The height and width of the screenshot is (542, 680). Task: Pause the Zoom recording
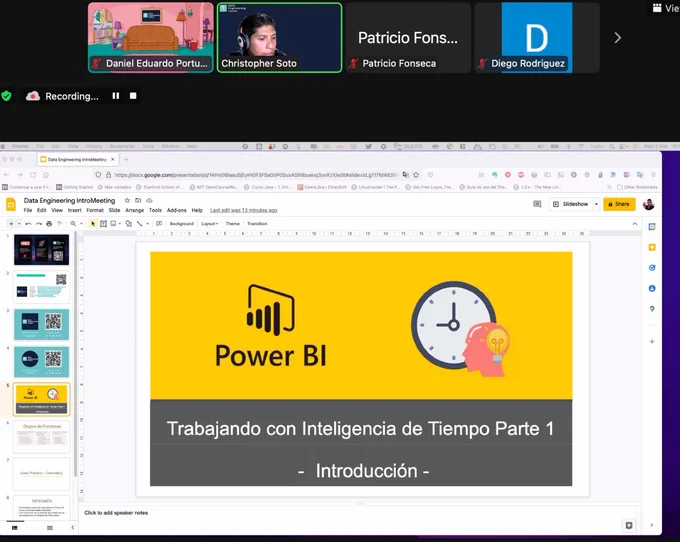(x=115, y=96)
